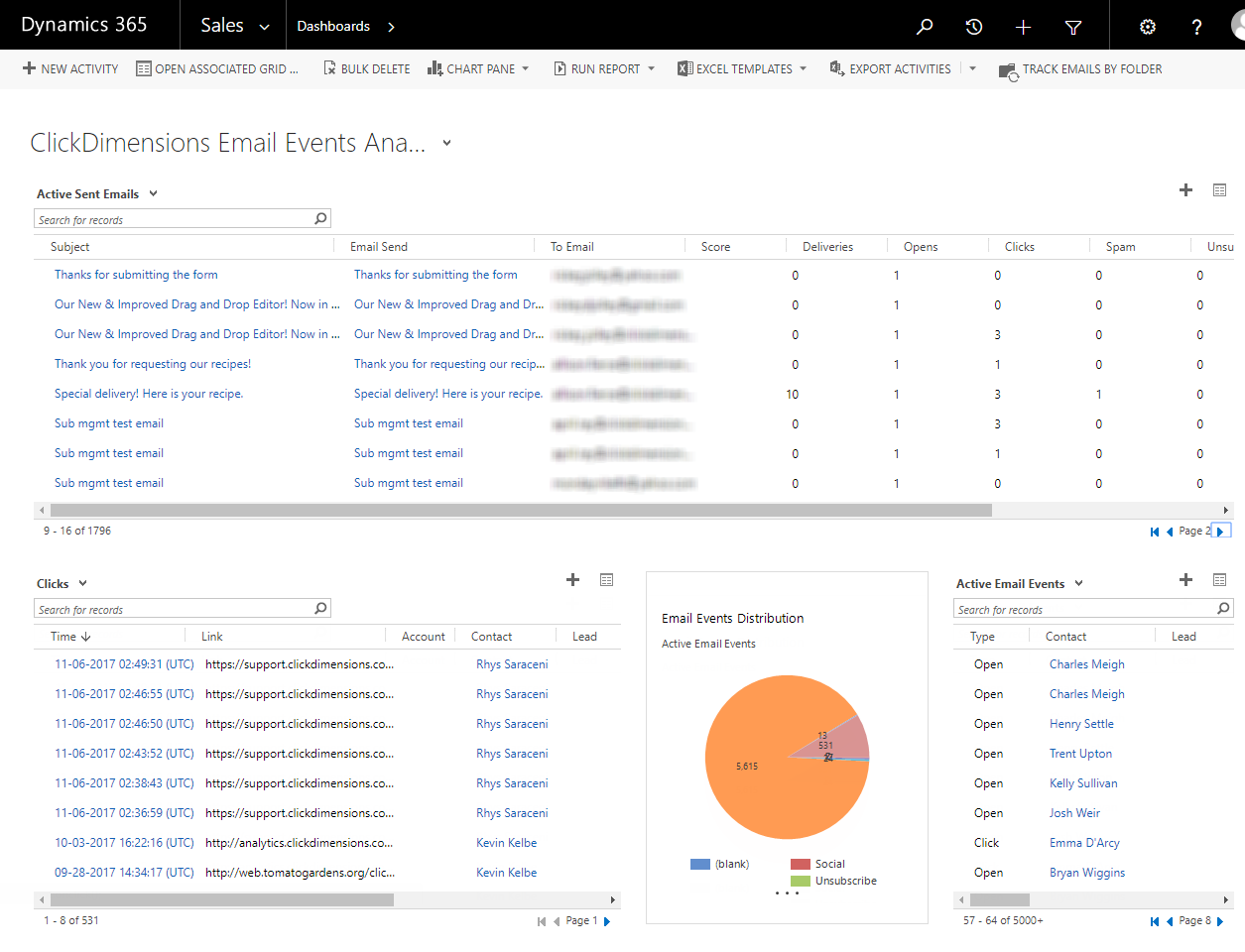Go to next page of Active Email Events

click(1220, 921)
